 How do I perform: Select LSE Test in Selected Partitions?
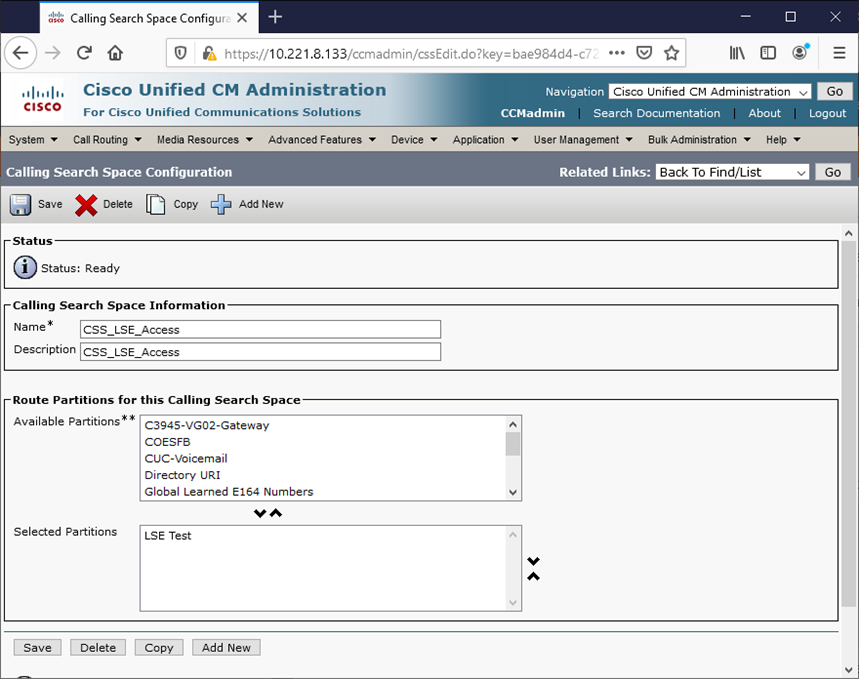(168, 536)
